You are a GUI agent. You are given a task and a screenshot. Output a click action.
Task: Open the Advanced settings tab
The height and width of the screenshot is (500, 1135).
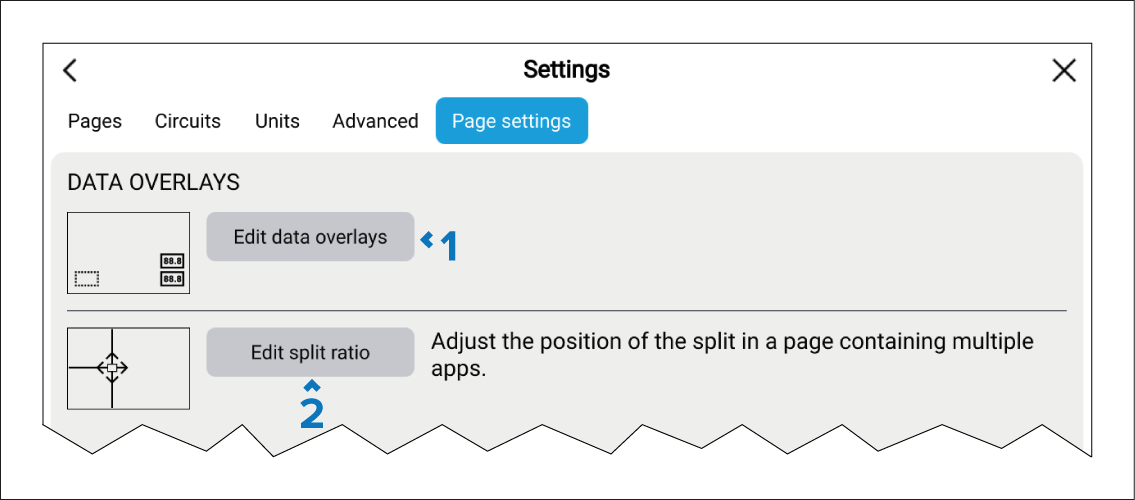point(375,121)
